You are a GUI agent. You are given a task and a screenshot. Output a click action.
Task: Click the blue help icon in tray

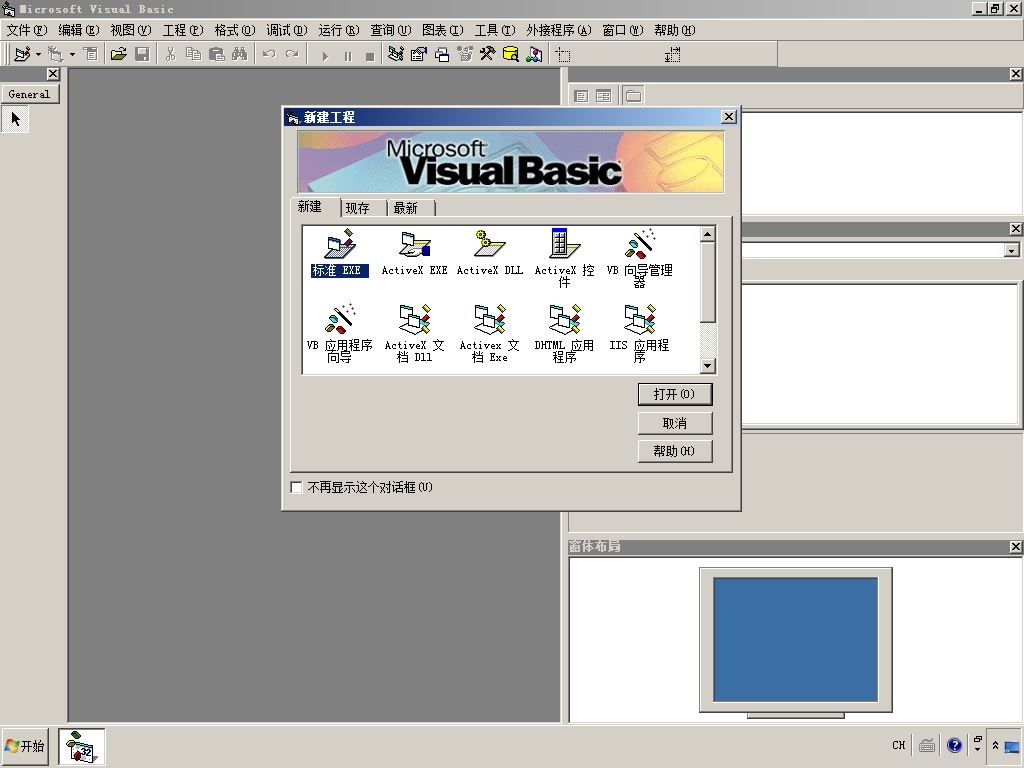[954, 745]
